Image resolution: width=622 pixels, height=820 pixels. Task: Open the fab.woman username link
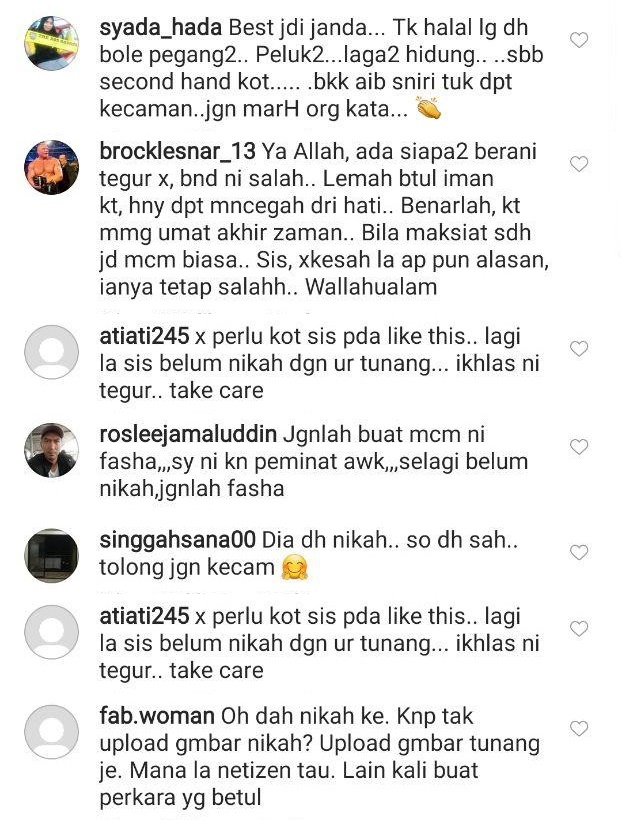(157, 716)
